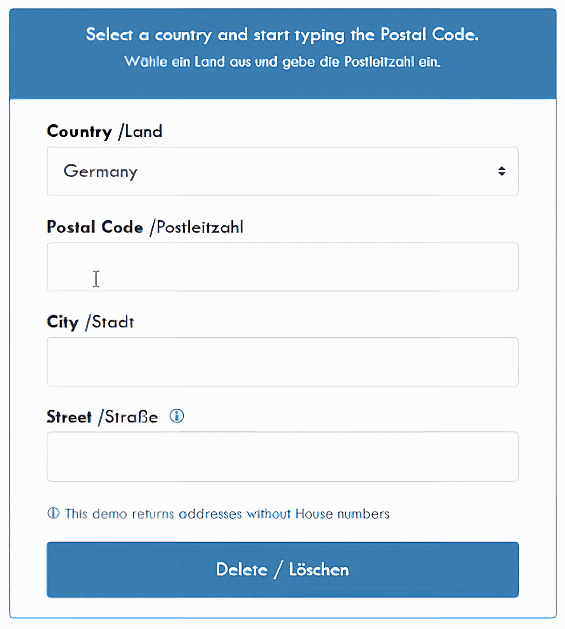The image size is (565, 629).
Task: Click the bold Postal Code label
Action: pos(95,227)
